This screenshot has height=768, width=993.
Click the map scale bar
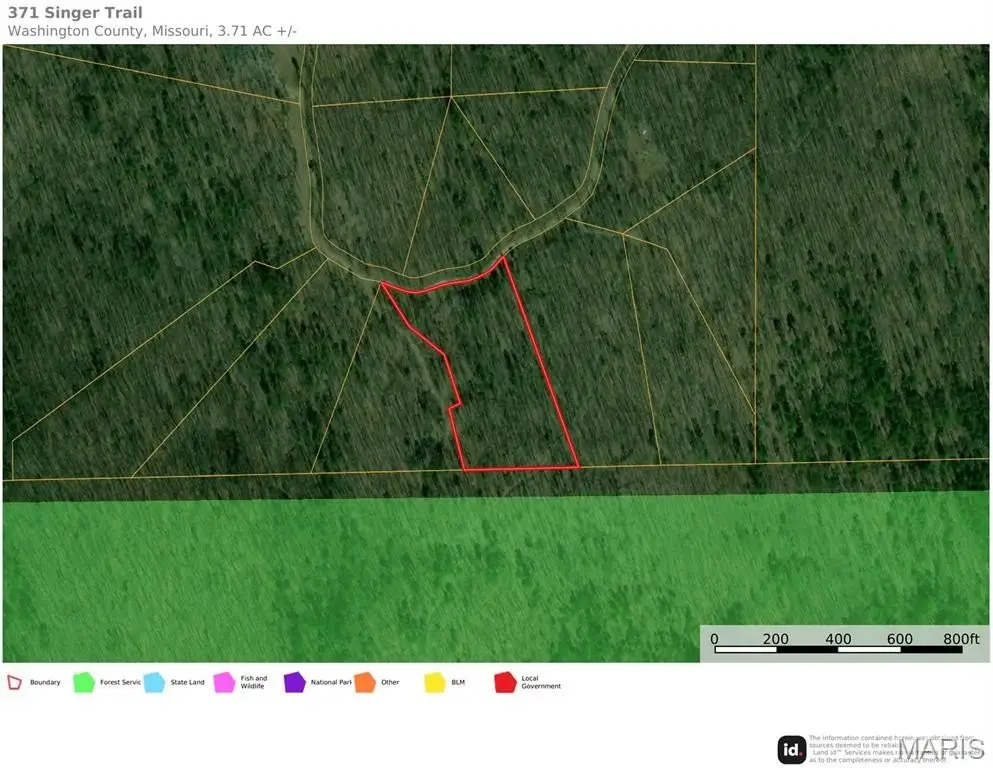pos(837,650)
